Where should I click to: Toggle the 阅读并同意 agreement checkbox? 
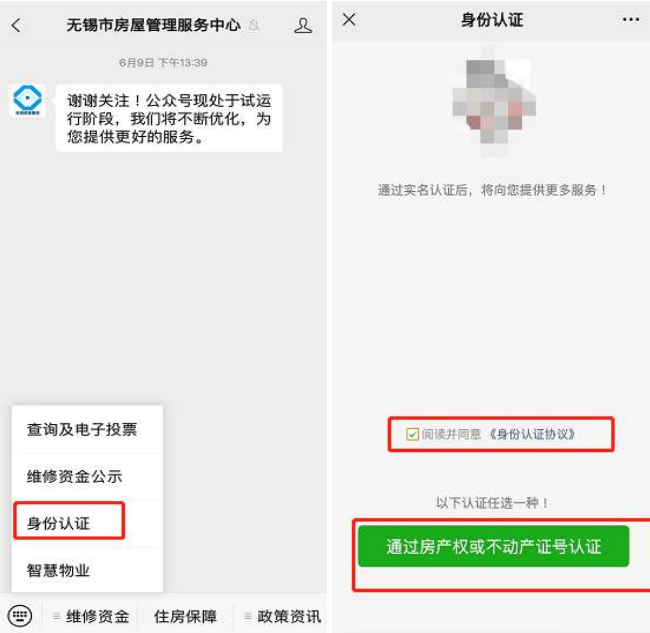click(x=412, y=434)
